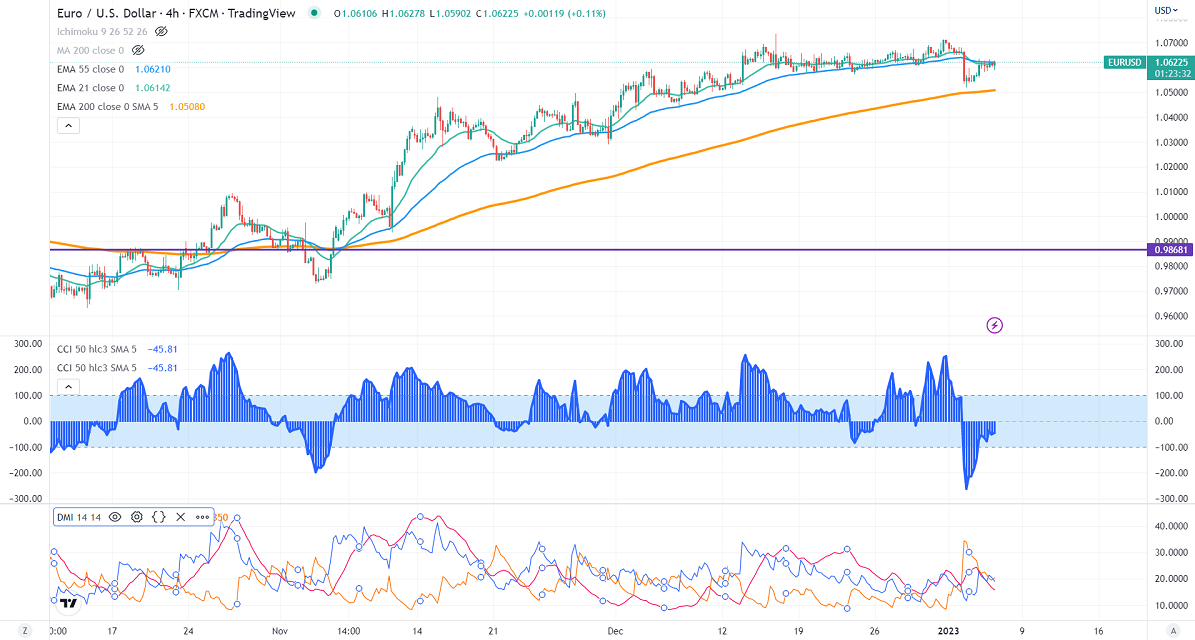The width and height of the screenshot is (1195, 640).
Task: Click the 0.96000 price axis label
Action: click(1171, 315)
